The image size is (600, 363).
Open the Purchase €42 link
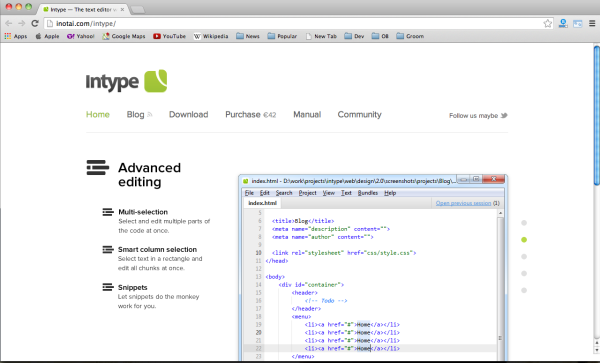[x=251, y=114]
